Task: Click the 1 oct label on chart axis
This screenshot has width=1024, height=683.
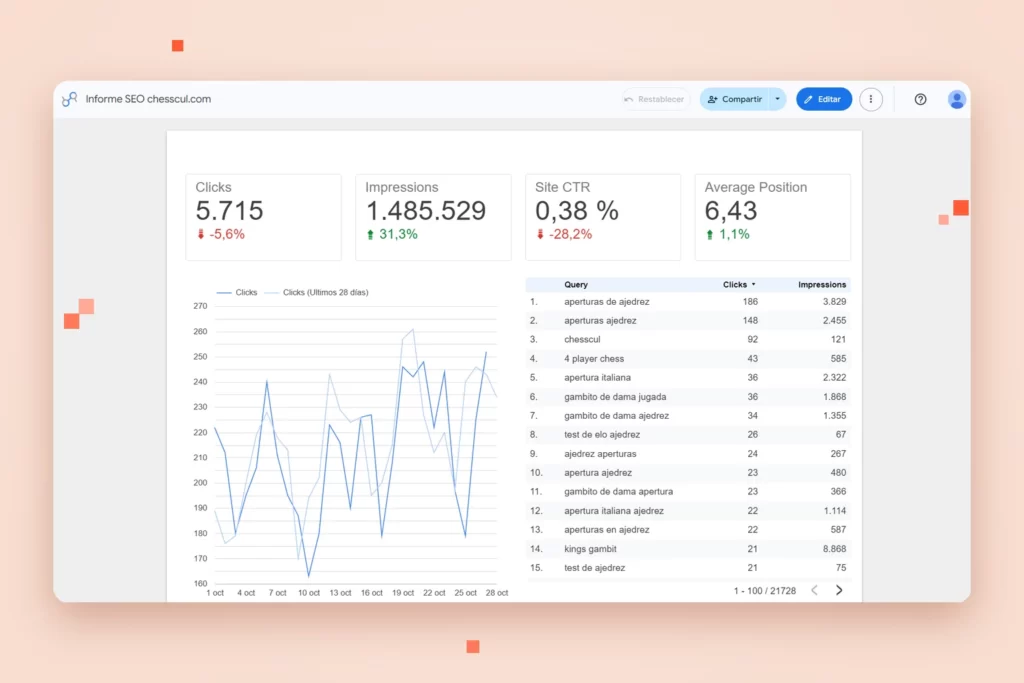Action: (x=215, y=593)
